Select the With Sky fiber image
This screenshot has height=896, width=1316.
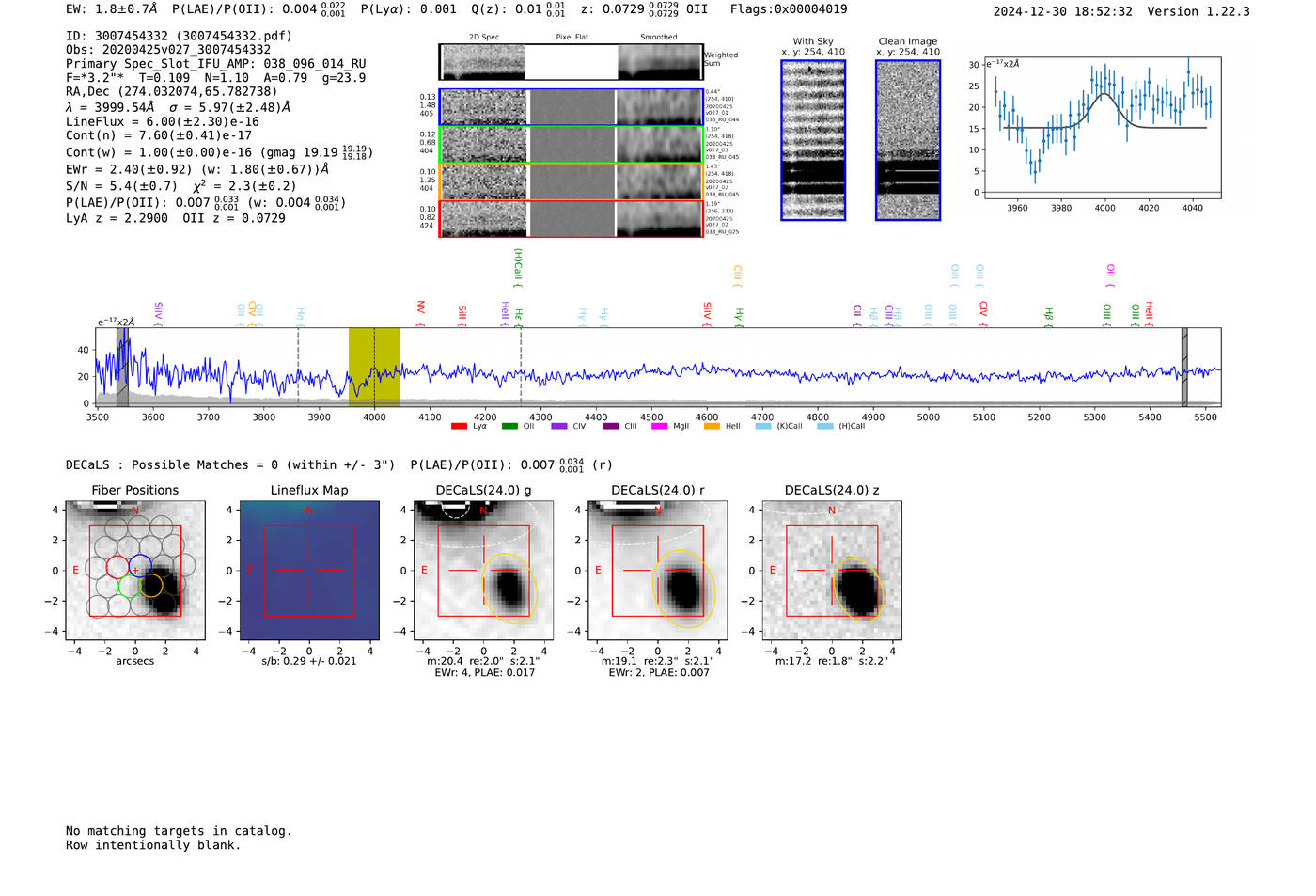click(x=813, y=140)
